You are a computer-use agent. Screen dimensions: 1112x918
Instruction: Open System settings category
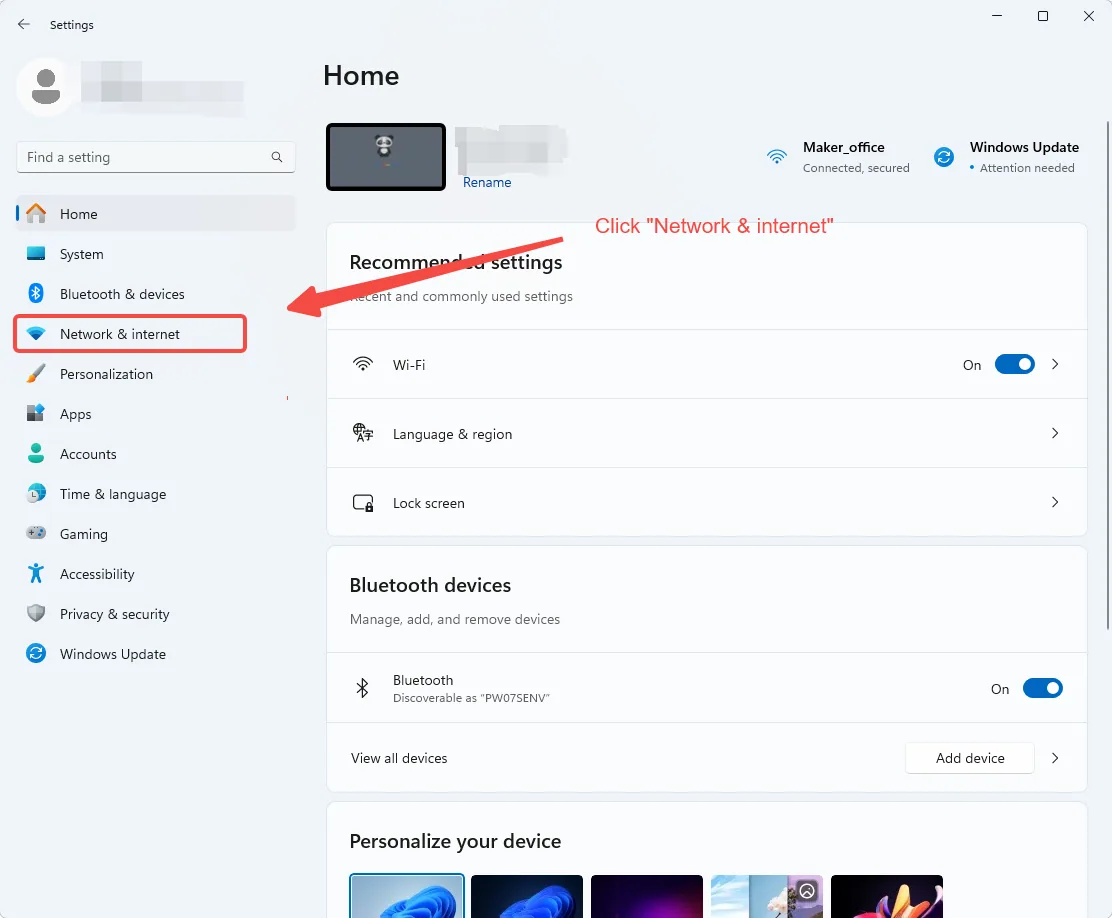[155, 253]
